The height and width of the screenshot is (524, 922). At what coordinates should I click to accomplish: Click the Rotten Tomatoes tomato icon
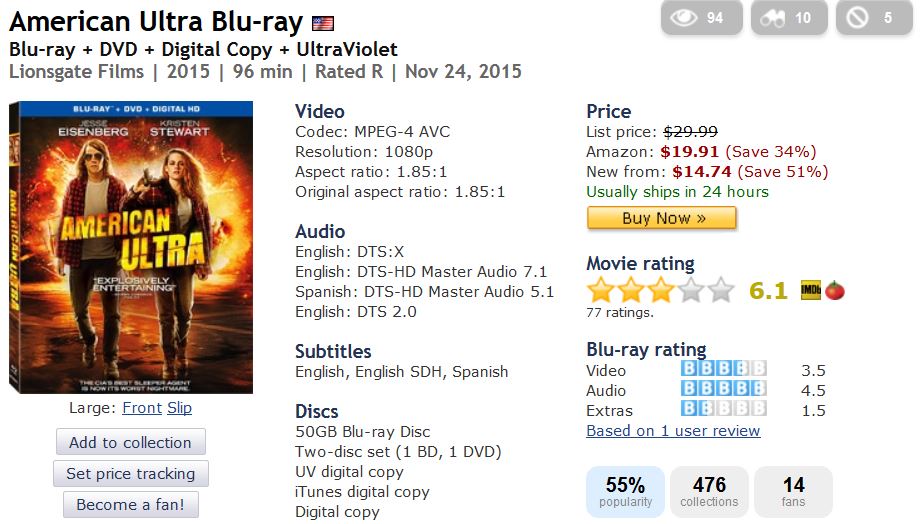coord(835,291)
